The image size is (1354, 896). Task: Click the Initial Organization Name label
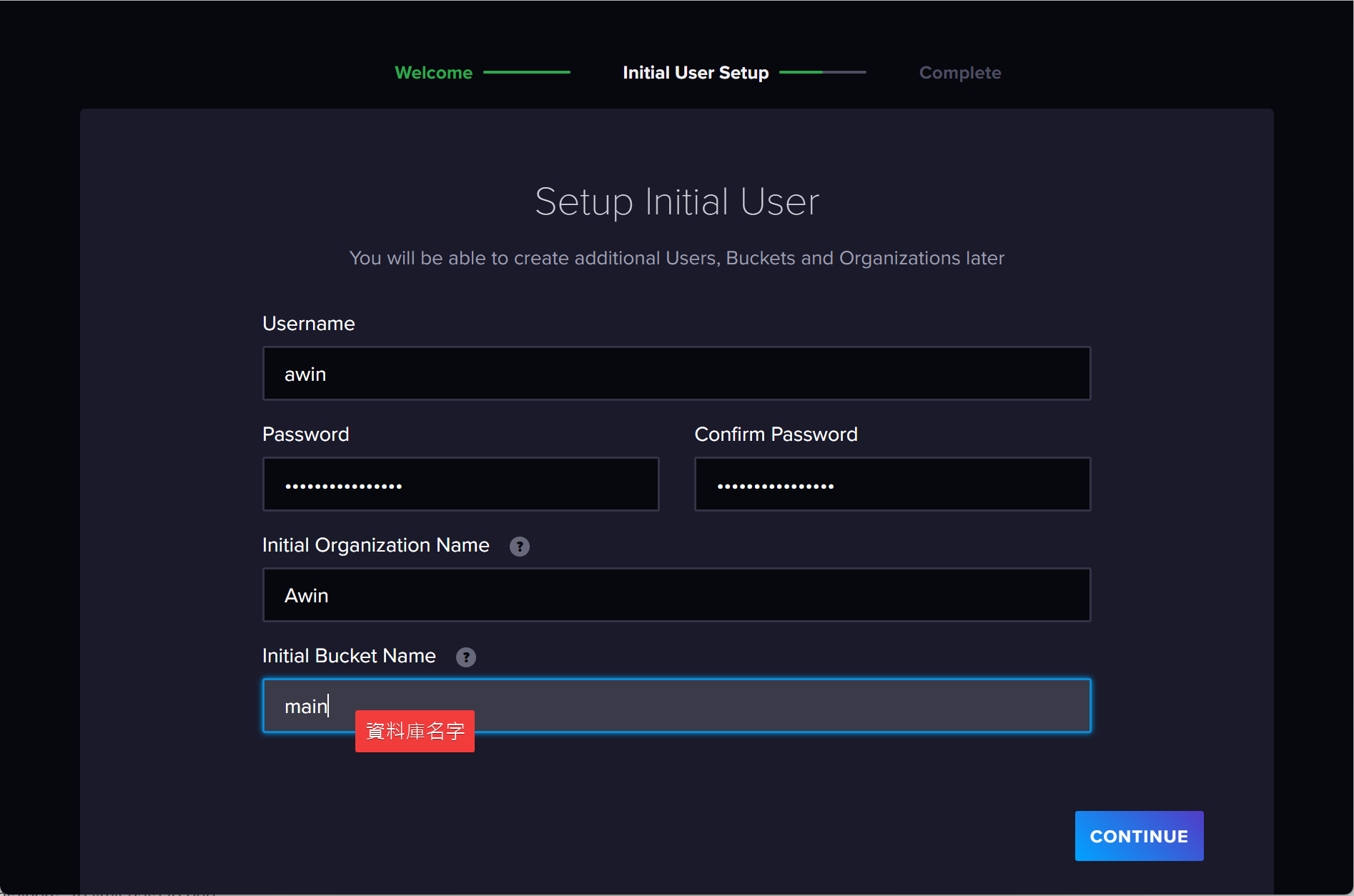click(x=375, y=545)
